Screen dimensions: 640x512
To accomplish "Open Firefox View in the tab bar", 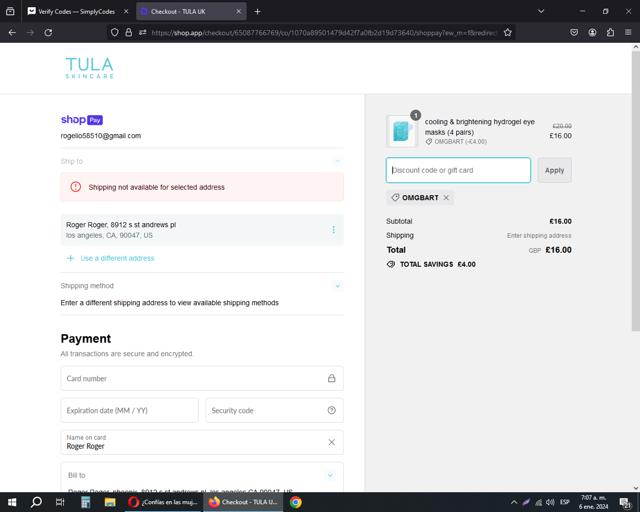I will pos(10,11).
